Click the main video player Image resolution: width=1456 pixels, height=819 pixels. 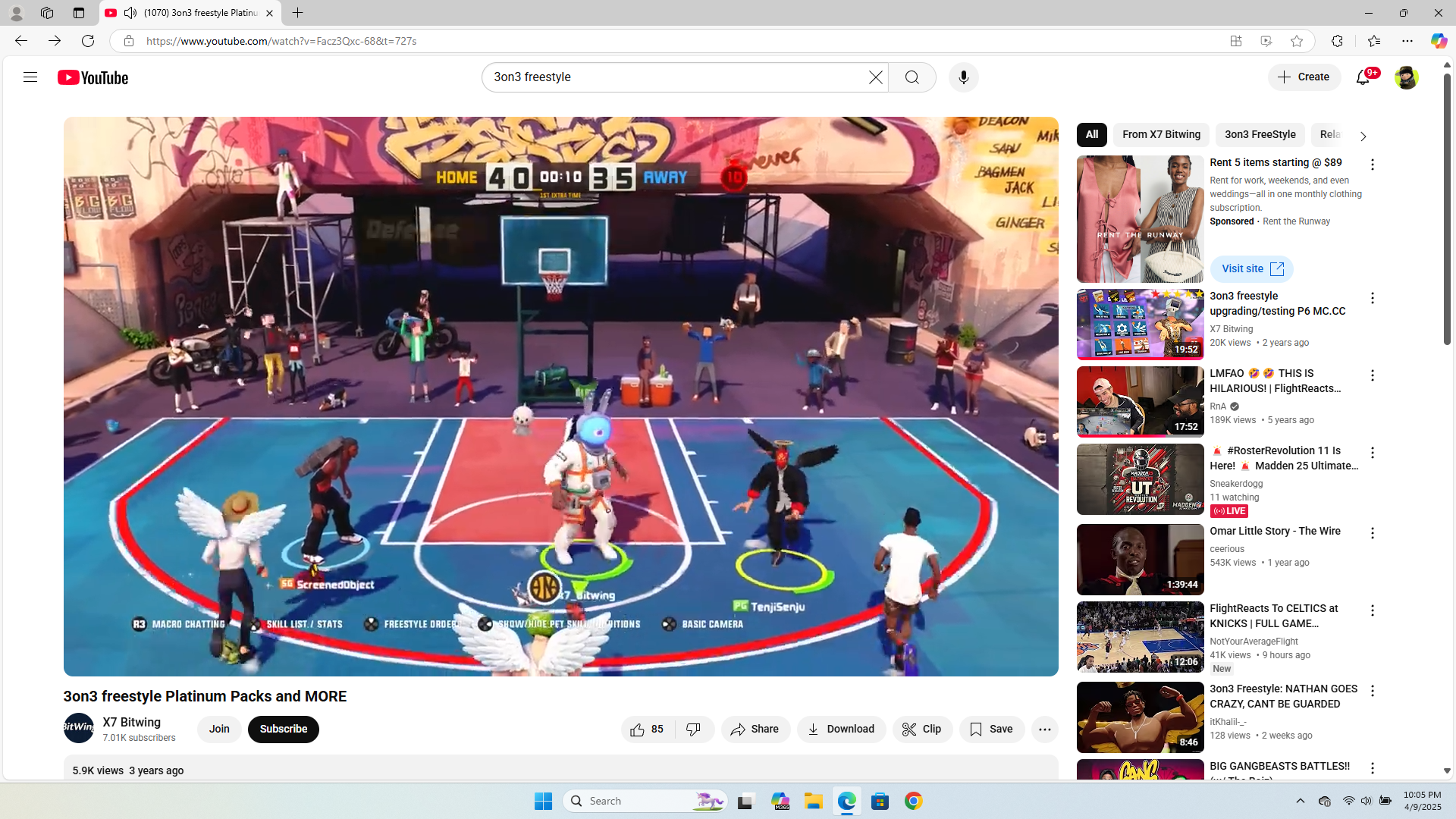(x=561, y=396)
